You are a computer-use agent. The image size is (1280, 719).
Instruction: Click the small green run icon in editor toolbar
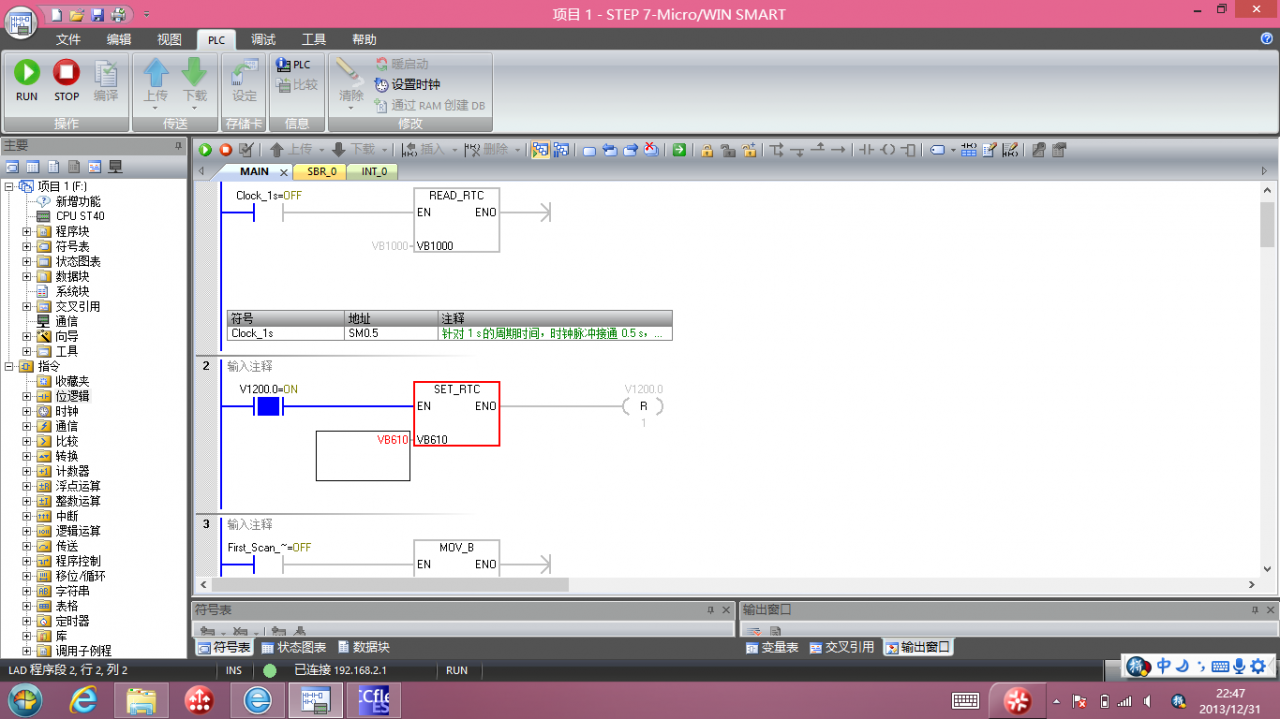pos(205,150)
